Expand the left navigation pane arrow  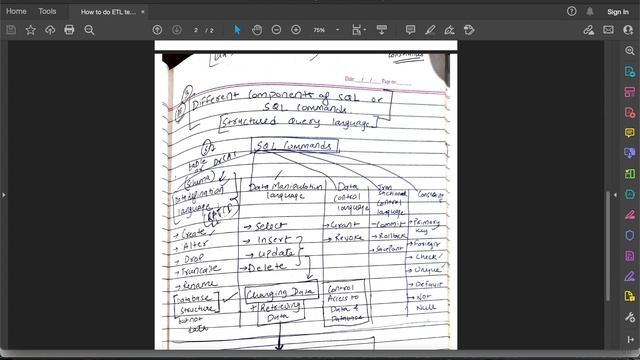3,195
